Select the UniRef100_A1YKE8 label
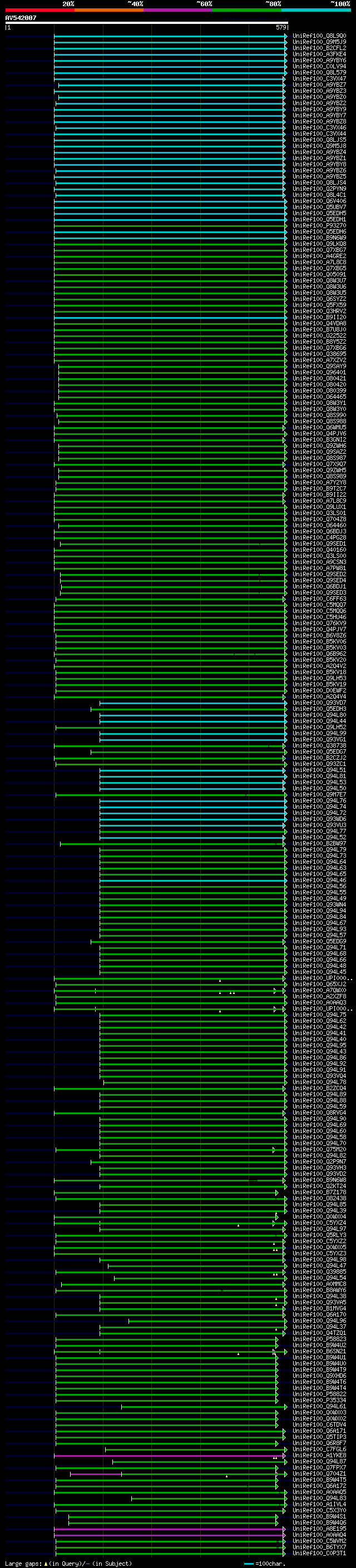This screenshot has height=1568, width=356. [319, 1456]
